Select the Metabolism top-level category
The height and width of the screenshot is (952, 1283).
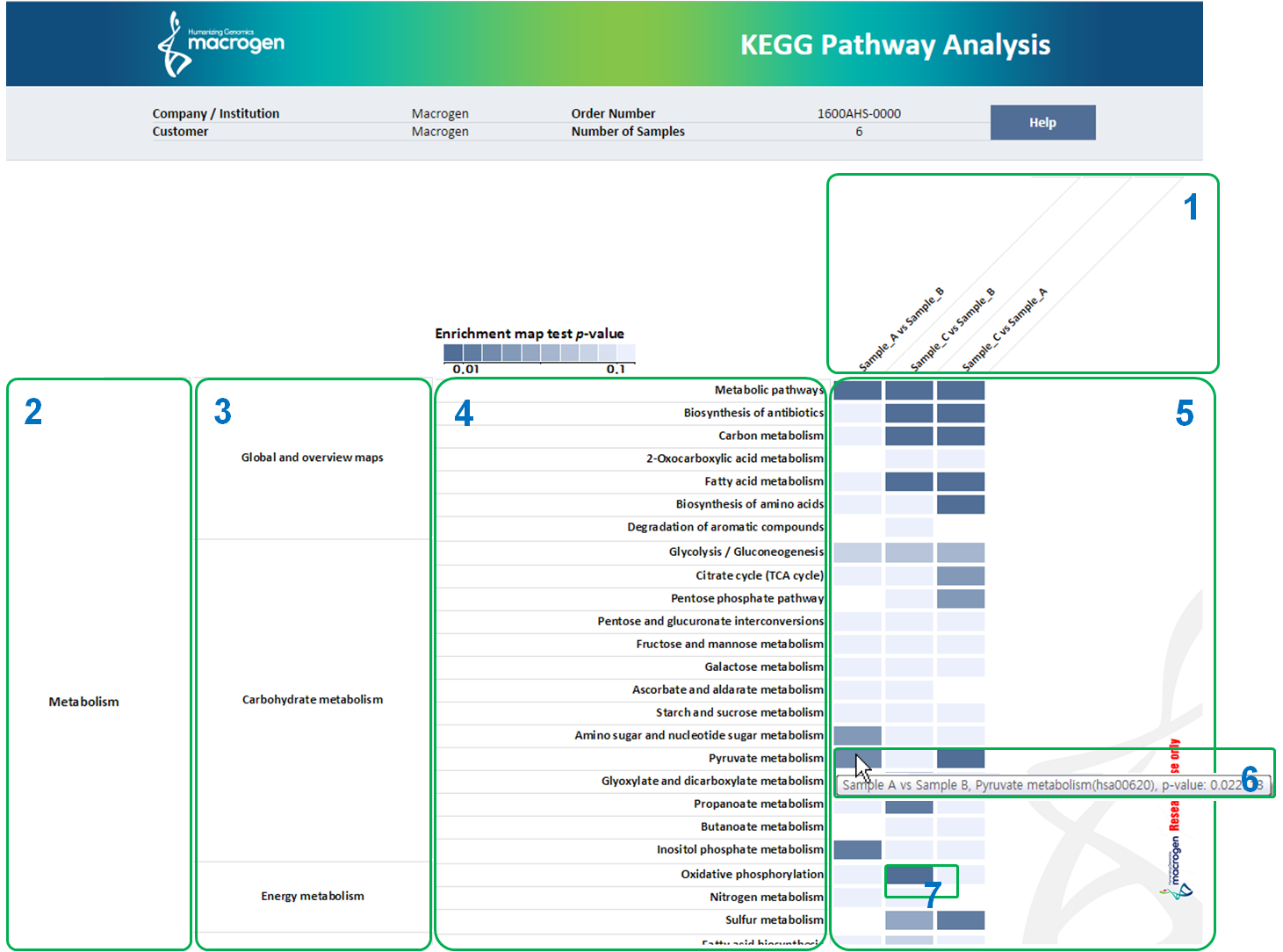point(83,702)
